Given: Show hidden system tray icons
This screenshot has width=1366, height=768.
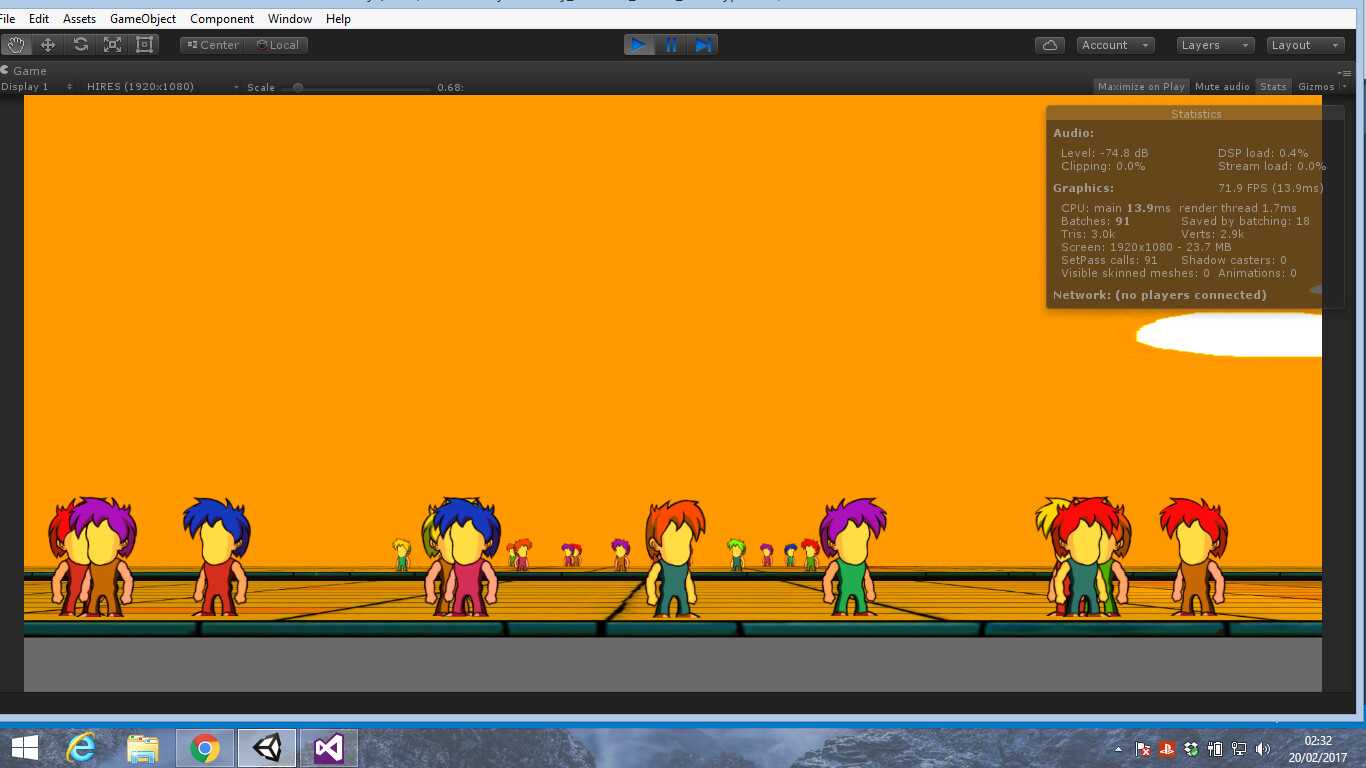Looking at the screenshot, I should (x=1119, y=749).
